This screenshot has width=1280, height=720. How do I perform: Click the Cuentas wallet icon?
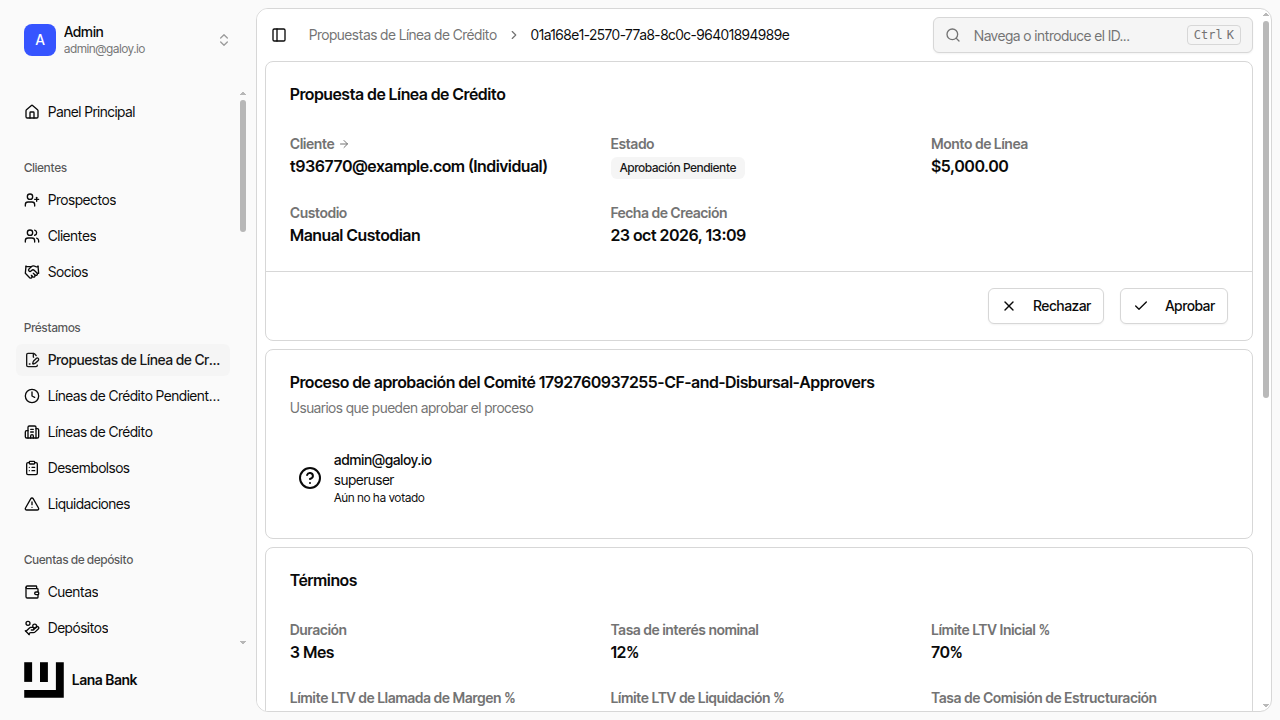coord(32,592)
